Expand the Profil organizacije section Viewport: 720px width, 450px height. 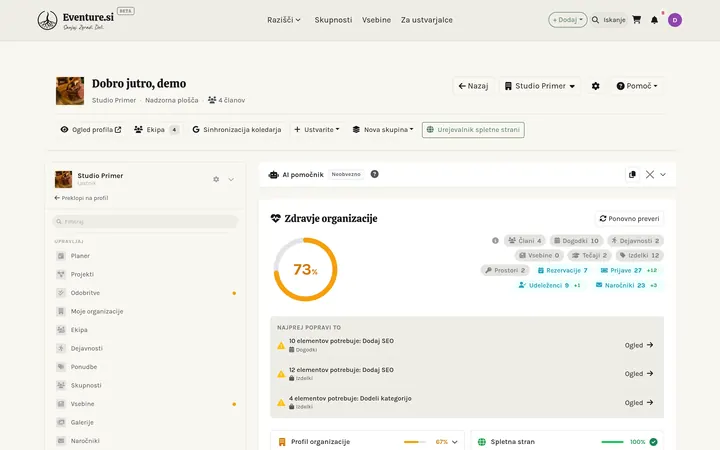click(455, 442)
